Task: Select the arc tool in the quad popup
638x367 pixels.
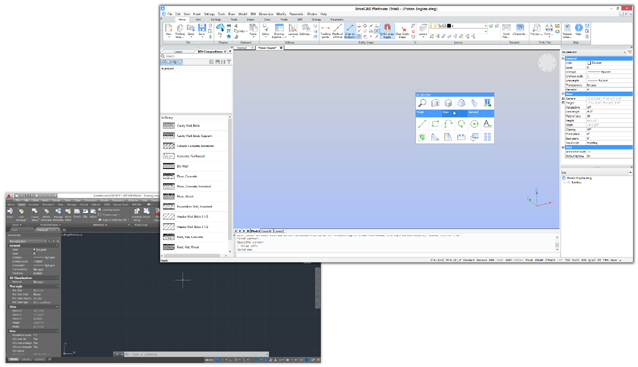Action: pos(448,124)
